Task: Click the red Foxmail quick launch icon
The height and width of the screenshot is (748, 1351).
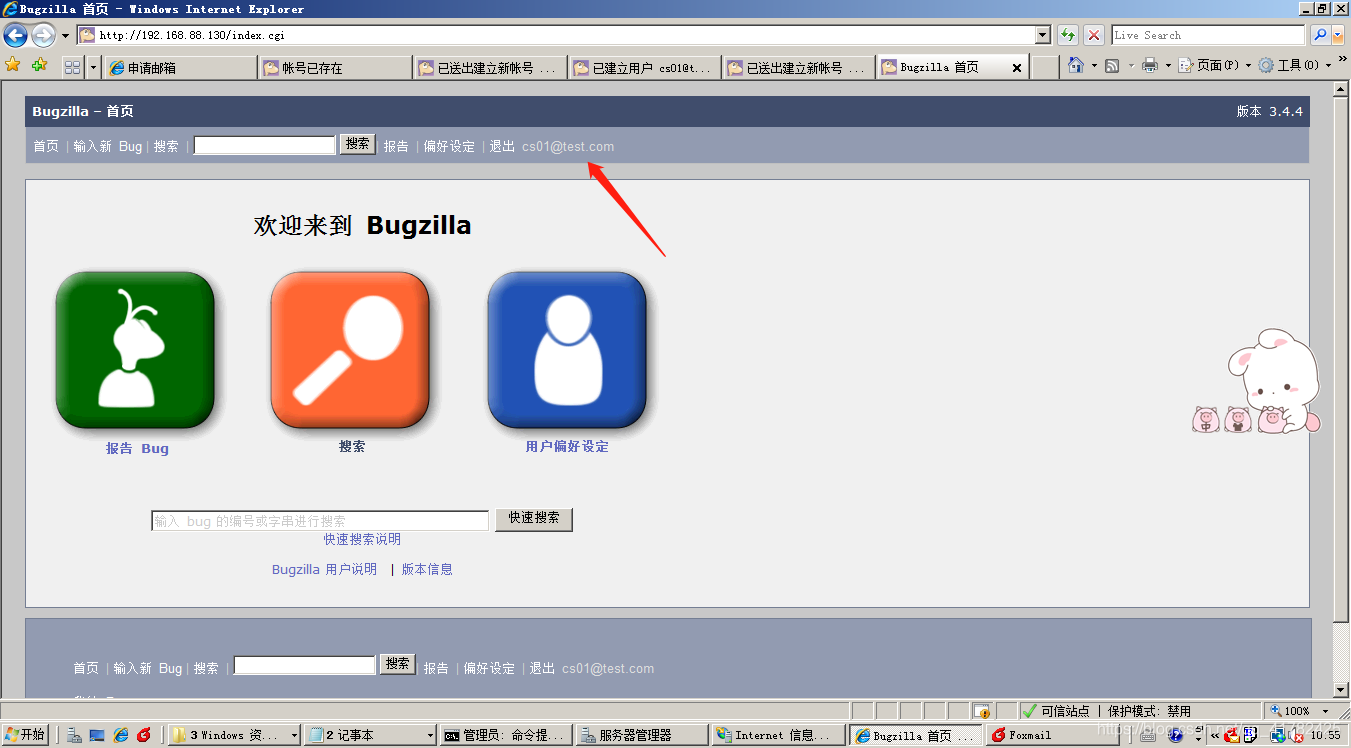Action: coord(144,735)
